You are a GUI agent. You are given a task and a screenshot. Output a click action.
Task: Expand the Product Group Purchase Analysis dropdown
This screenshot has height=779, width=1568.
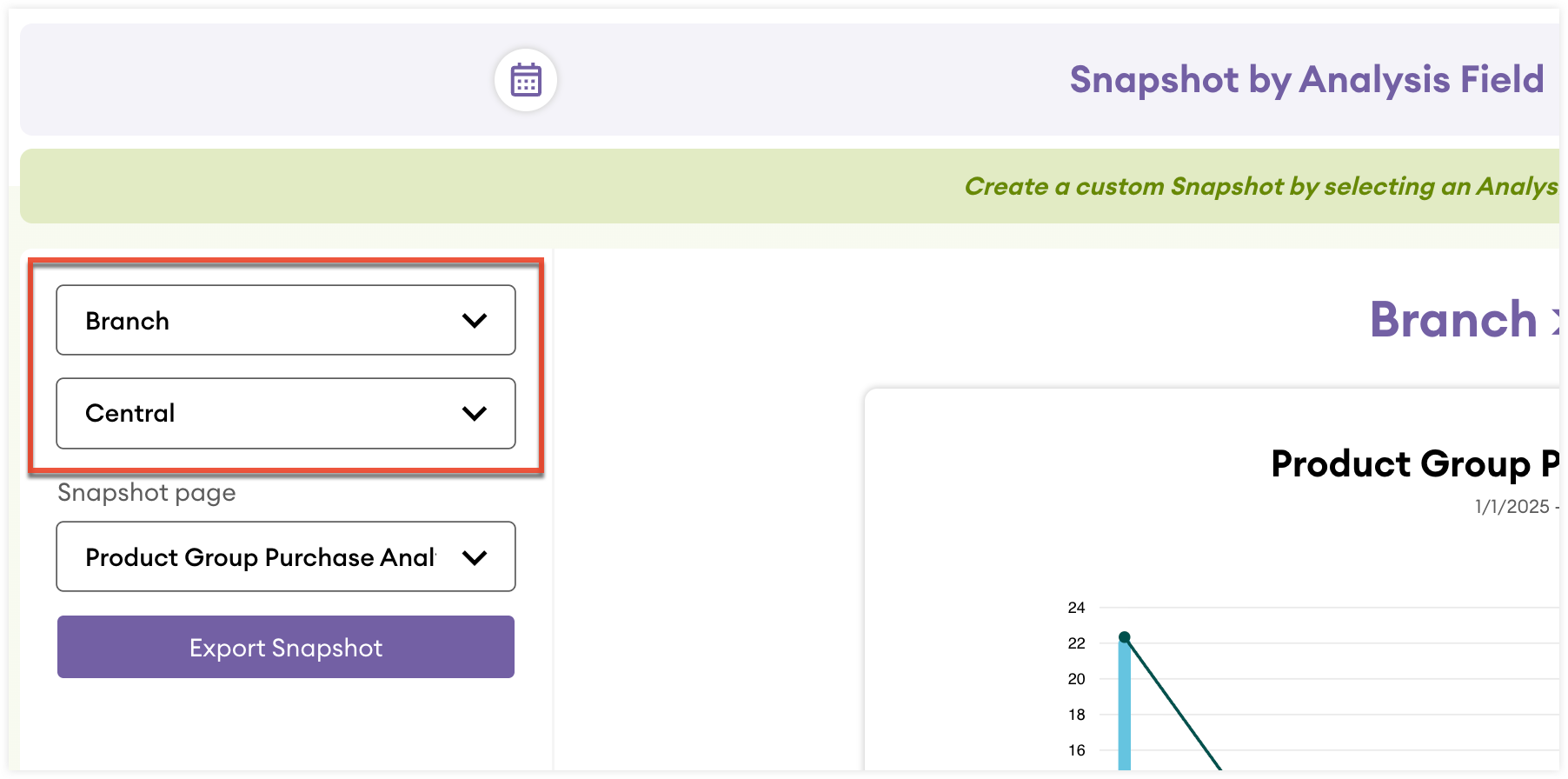[x=261, y=556]
